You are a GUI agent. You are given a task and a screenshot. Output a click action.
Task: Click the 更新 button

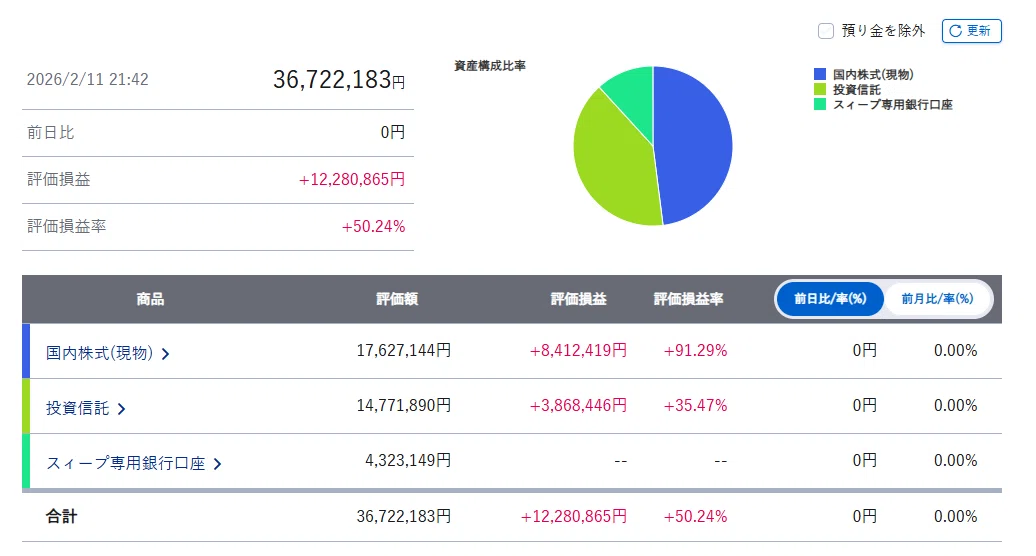(x=971, y=31)
